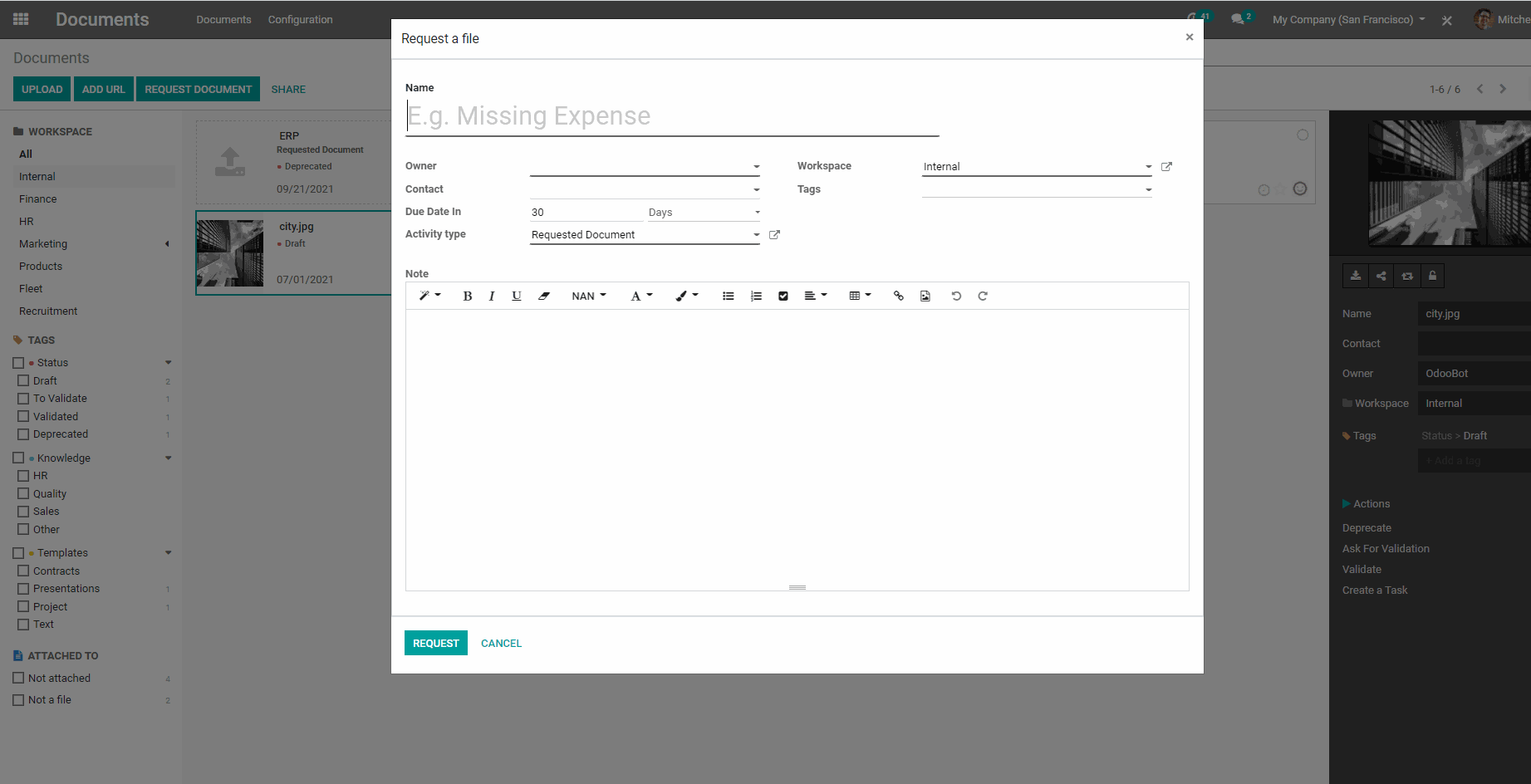
Task: Click the ADD URL button
Action: [104, 89]
